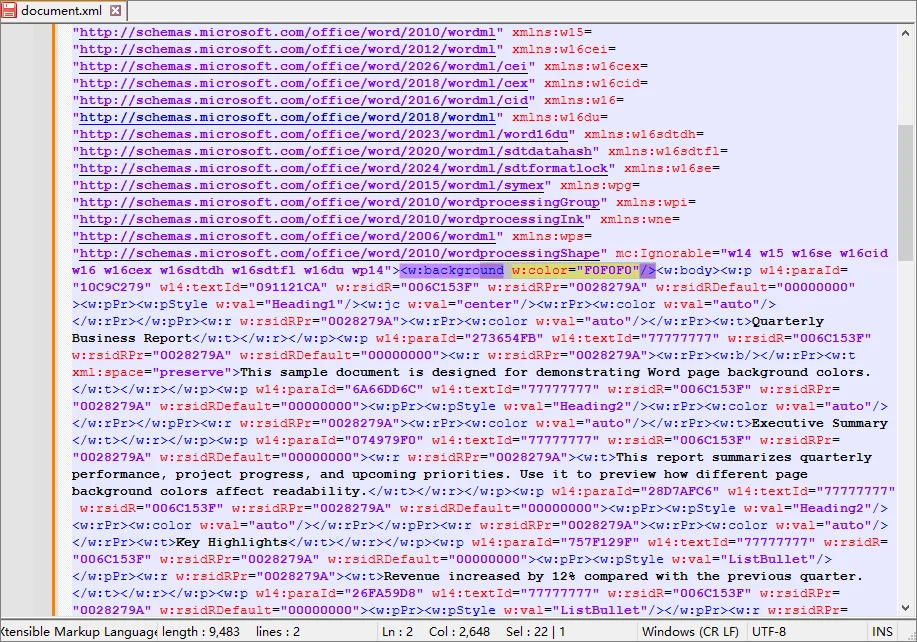Image resolution: width=917 pixels, height=642 pixels.
Task: Click the "26FA59D8" paraId value
Action: coord(383,592)
